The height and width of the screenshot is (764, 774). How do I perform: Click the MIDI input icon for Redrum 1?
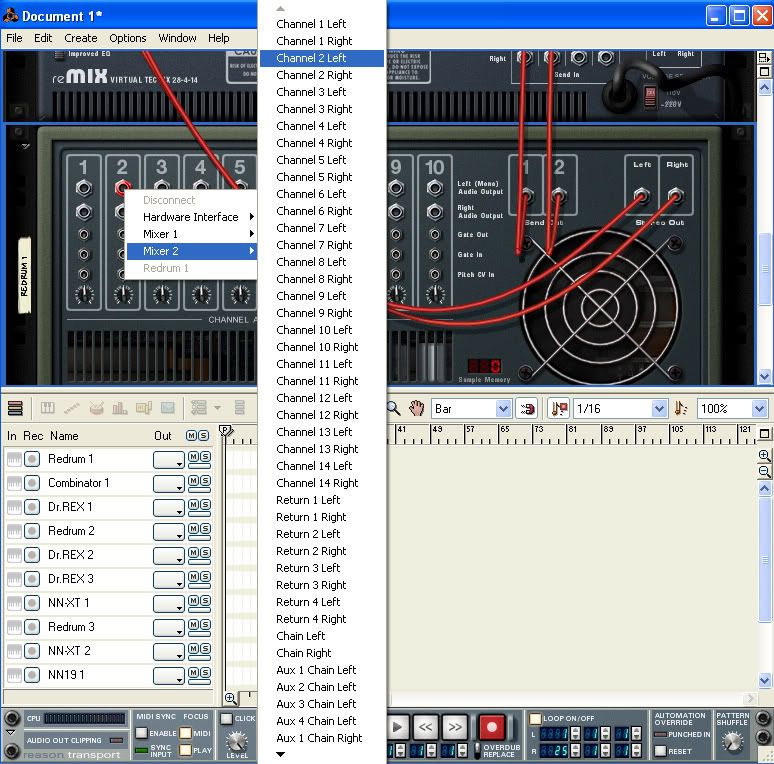(x=14, y=459)
